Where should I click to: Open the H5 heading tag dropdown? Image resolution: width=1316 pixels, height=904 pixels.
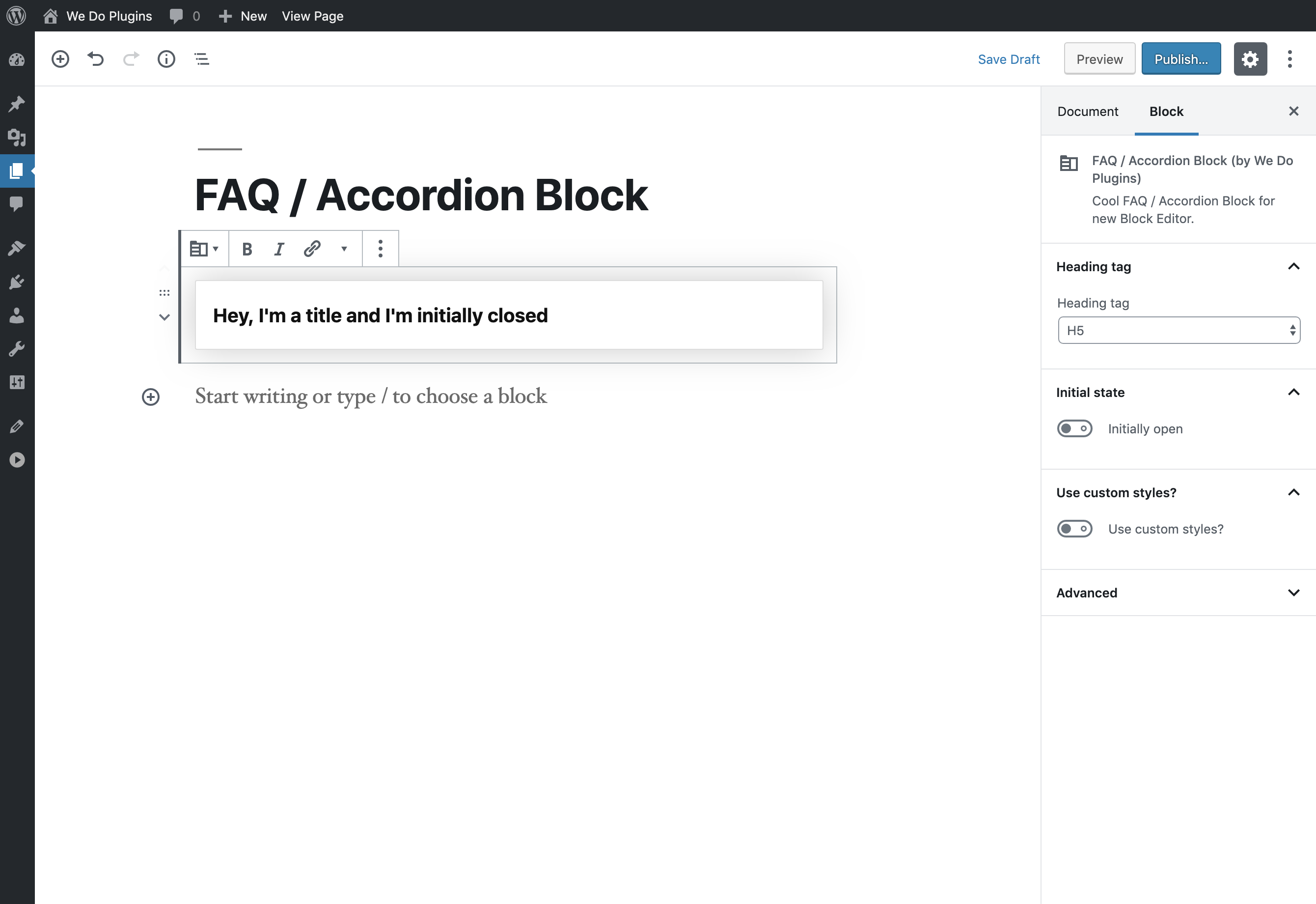click(x=1179, y=330)
